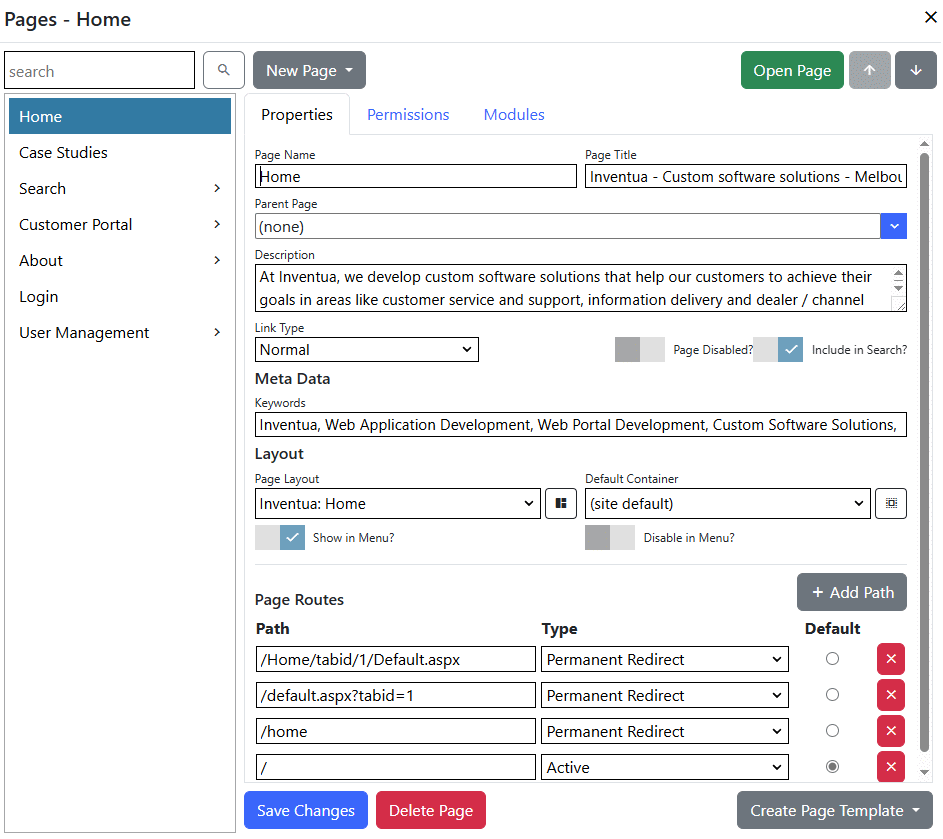This screenshot has width=943, height=839.
Task: Move the Home page down using arrow icon
Action: (x=916, y=70)
